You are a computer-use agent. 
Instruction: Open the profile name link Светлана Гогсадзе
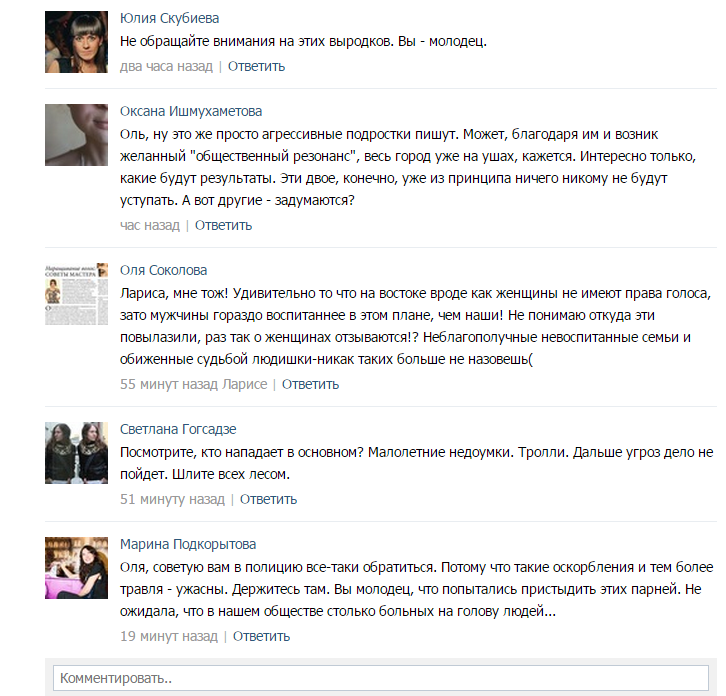[178, 429]
